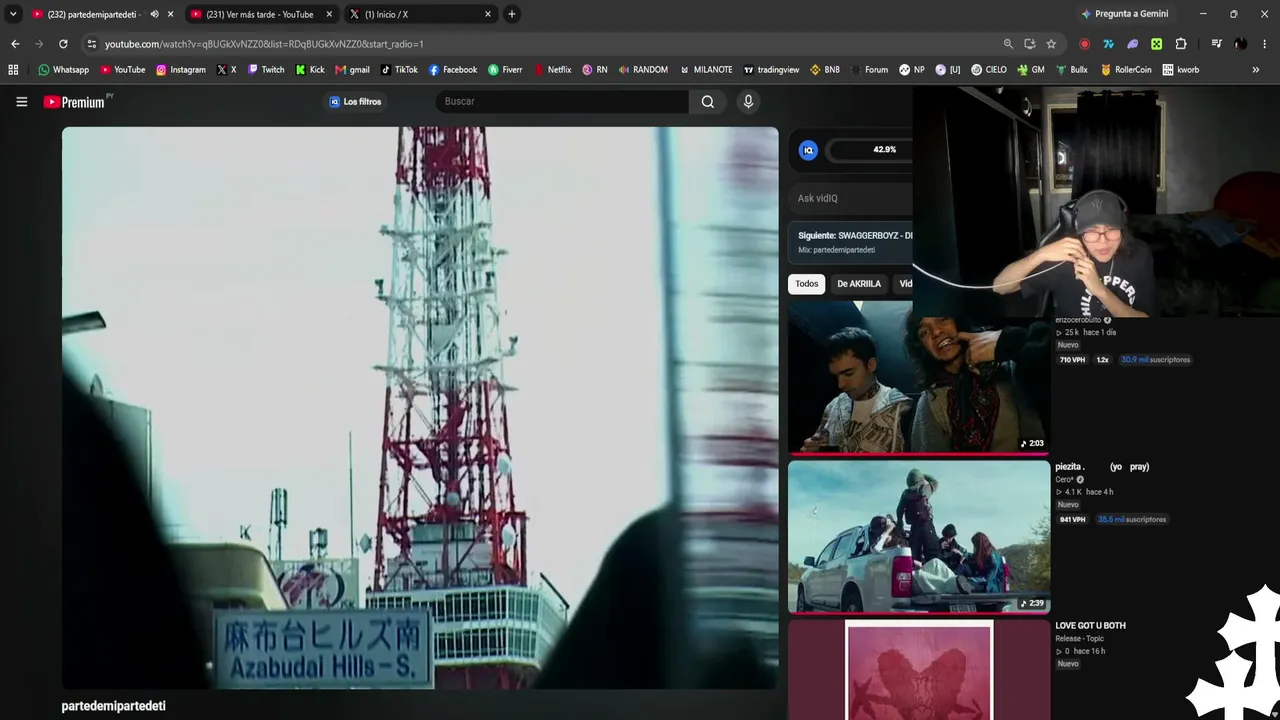This screenshot has height=720, width=1280.
Task: Open the kworb bookmark
Action: 1180,70
